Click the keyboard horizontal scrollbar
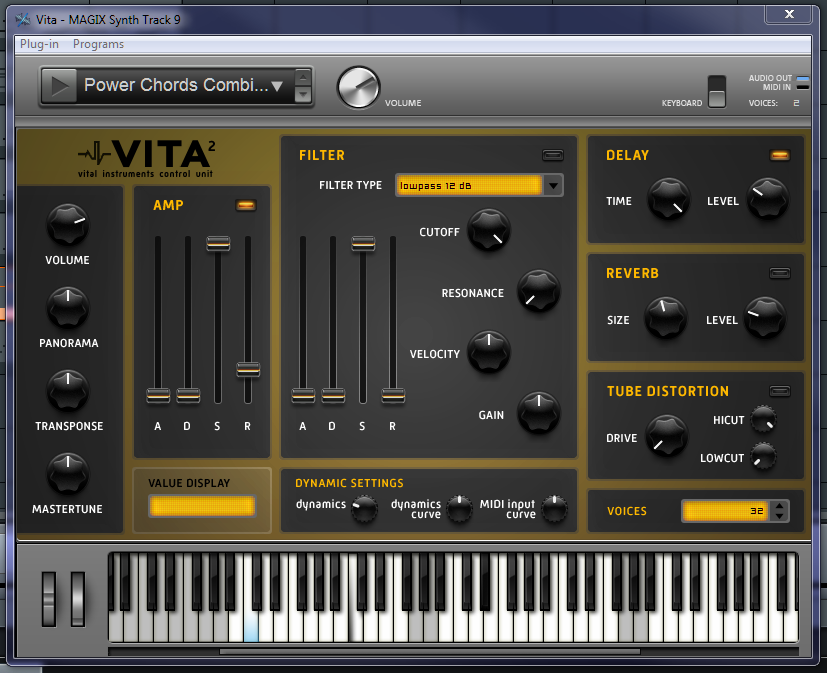827x673 pixels. point(430,652)
